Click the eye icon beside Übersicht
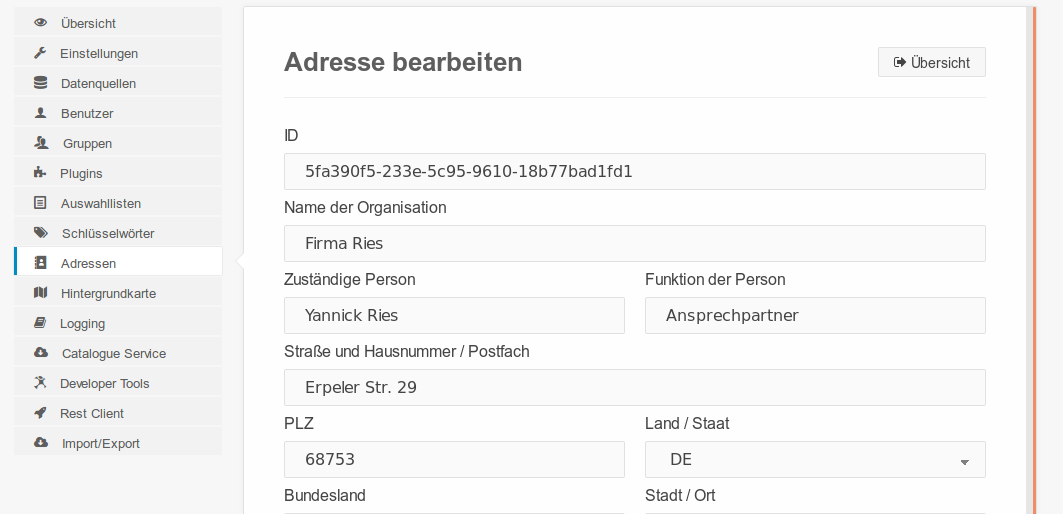The image size is (1063, 514). pyautogui.click(x=41, y=23)
